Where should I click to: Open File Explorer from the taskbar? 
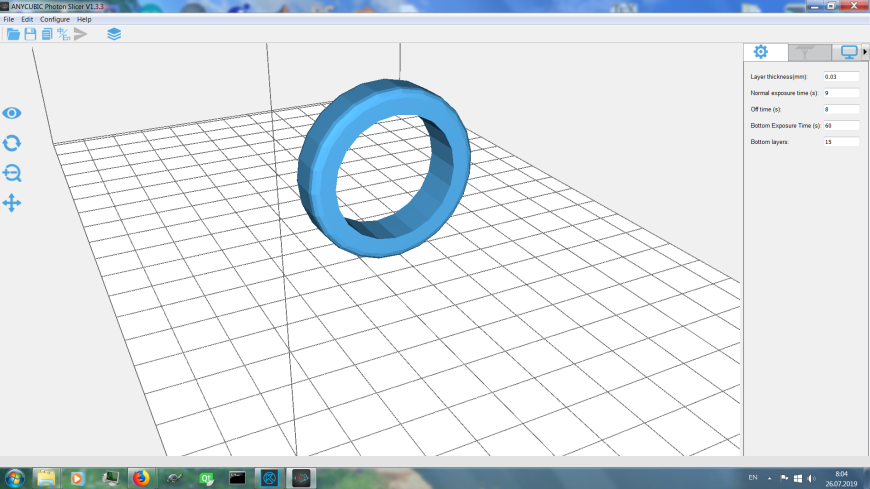point(46,478)
